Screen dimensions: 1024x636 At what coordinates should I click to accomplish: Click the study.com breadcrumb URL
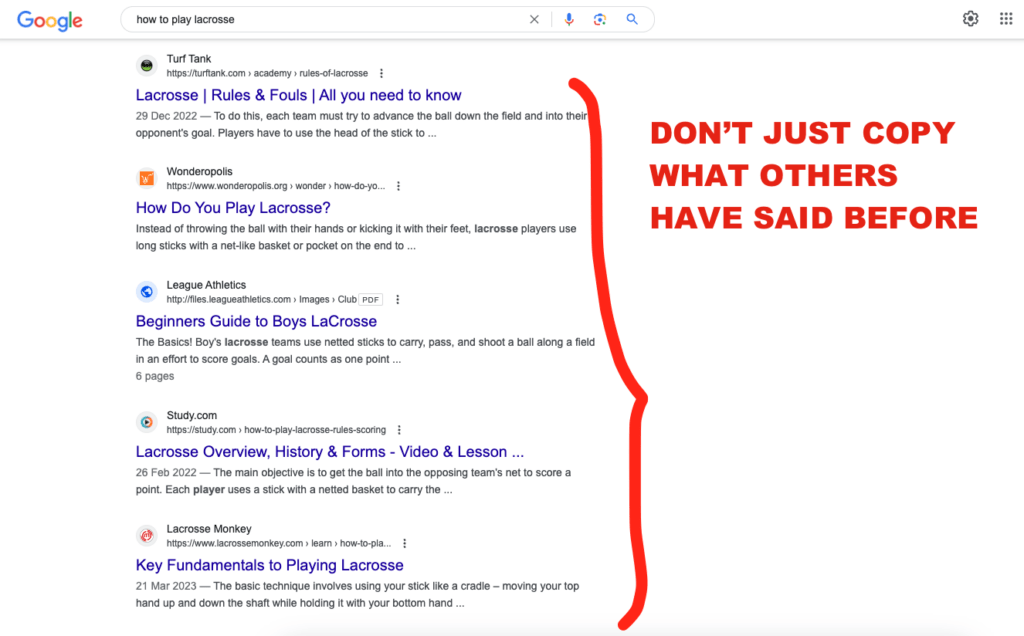(x=276, y=430)
